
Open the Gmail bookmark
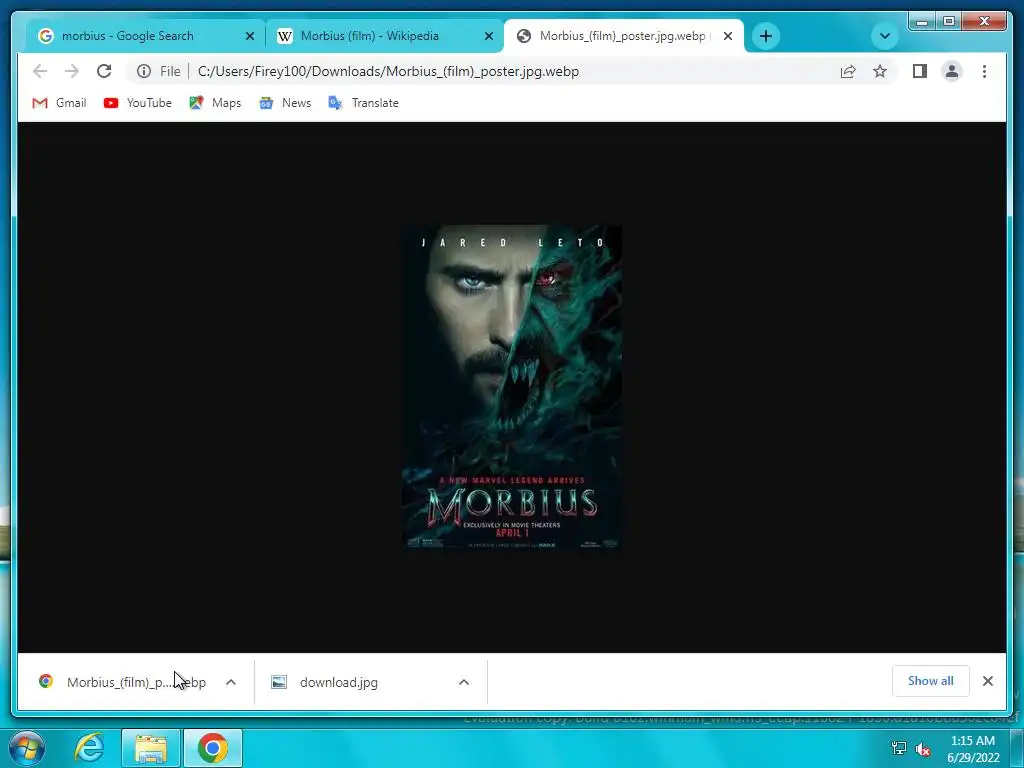tap(59, 103)
